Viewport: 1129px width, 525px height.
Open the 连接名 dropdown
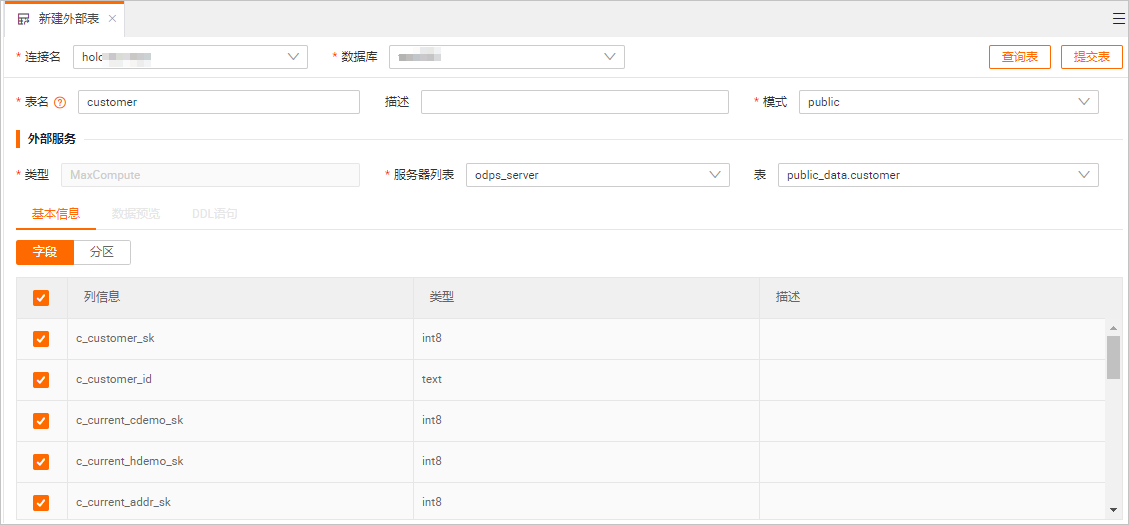(x=190, y=57)
